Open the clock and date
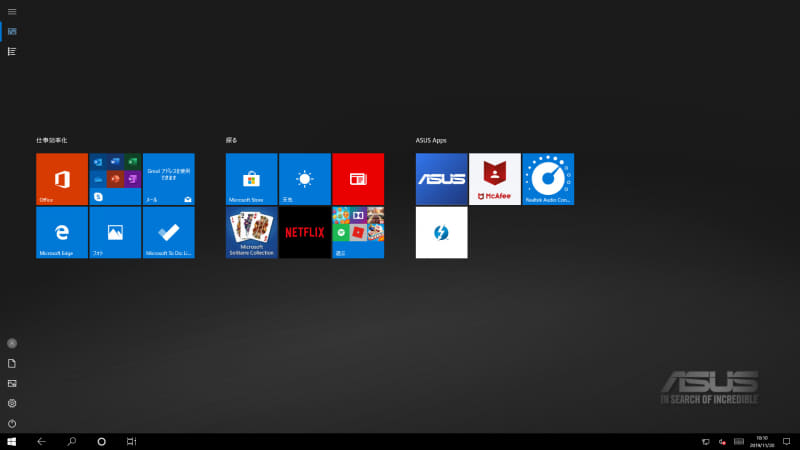The width and height of the screenshot is (800, 450). coord(762,442)
